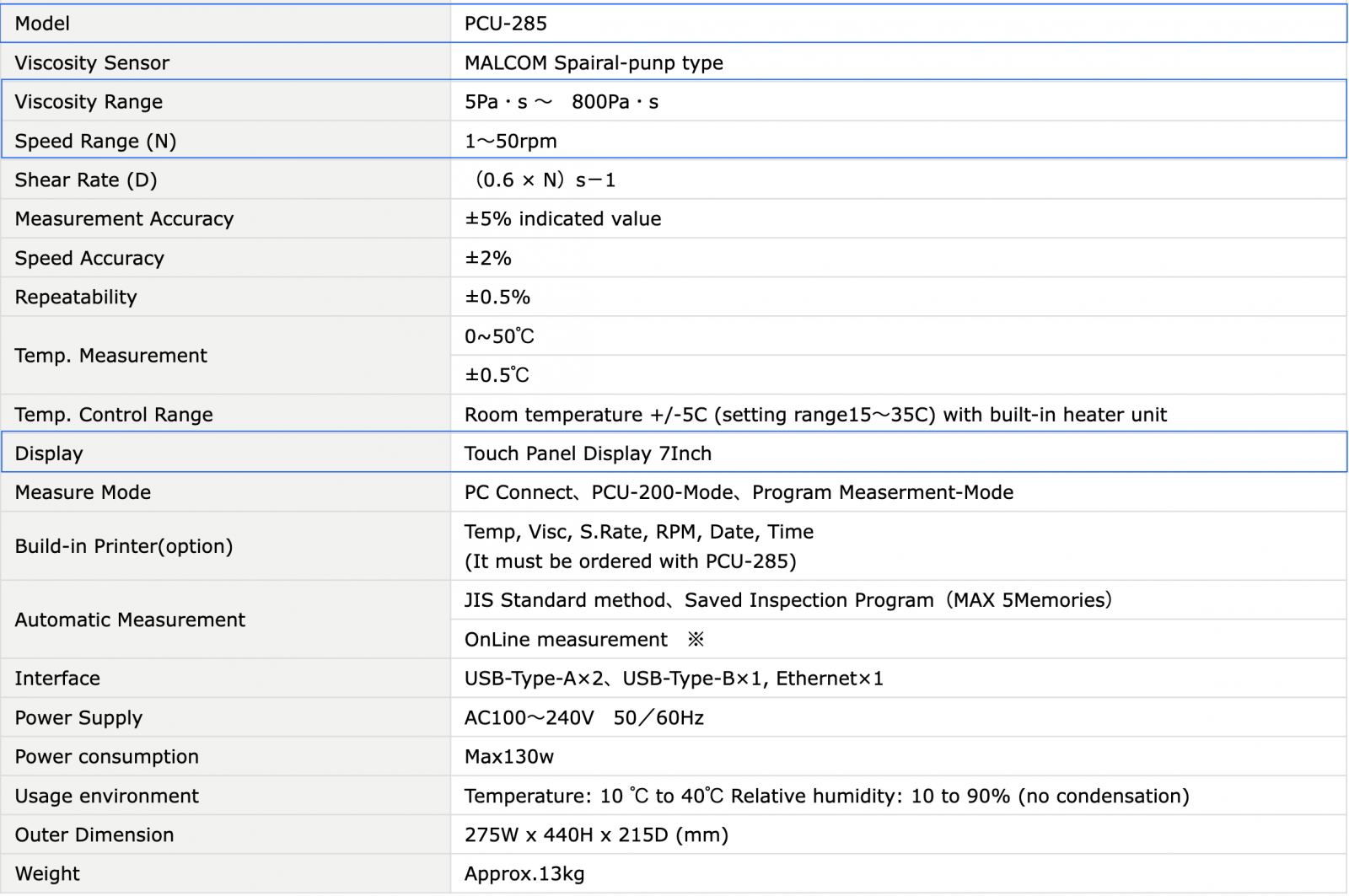The image size is (1349, 896).
Task: Select the 'Speed Range (N)' label
Action: pos(95,142)
